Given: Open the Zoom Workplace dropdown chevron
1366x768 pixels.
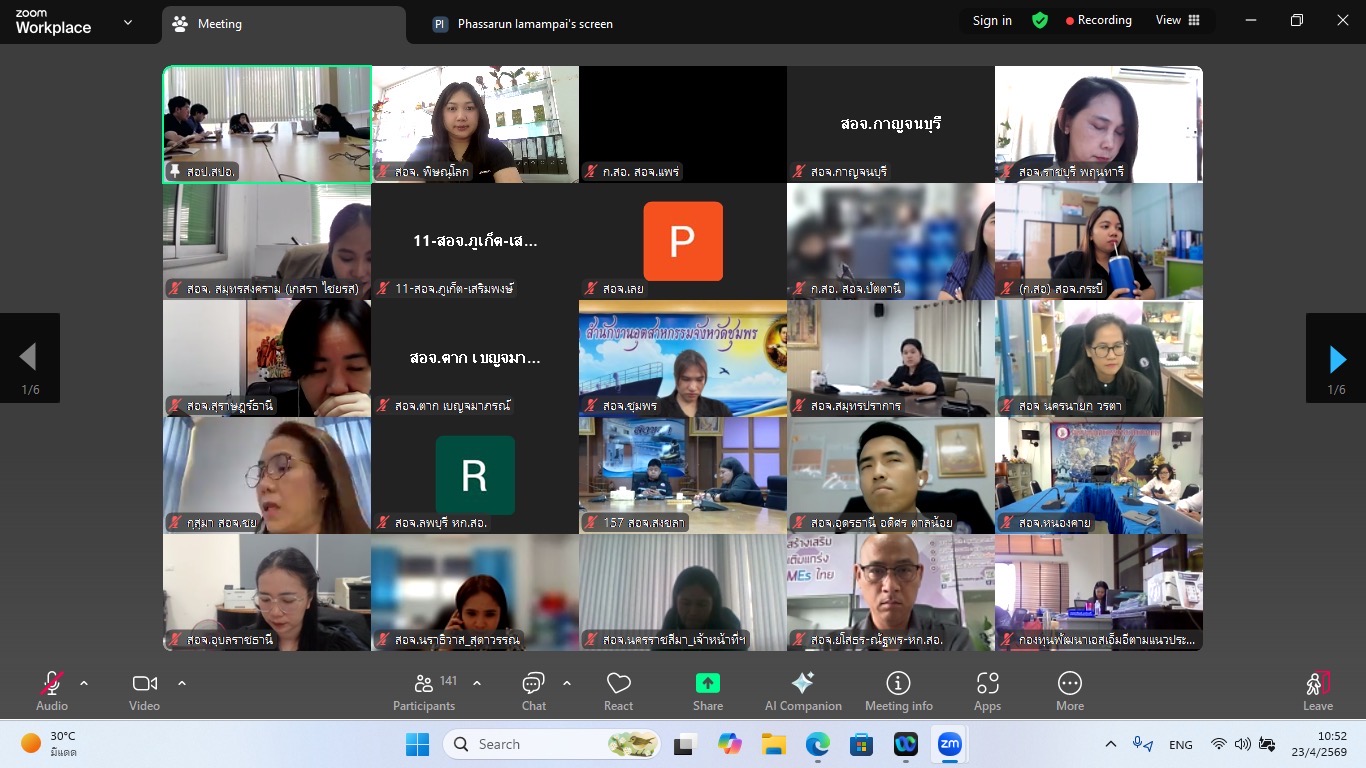Looking at the screenshot, I should (x=128, y=22).
